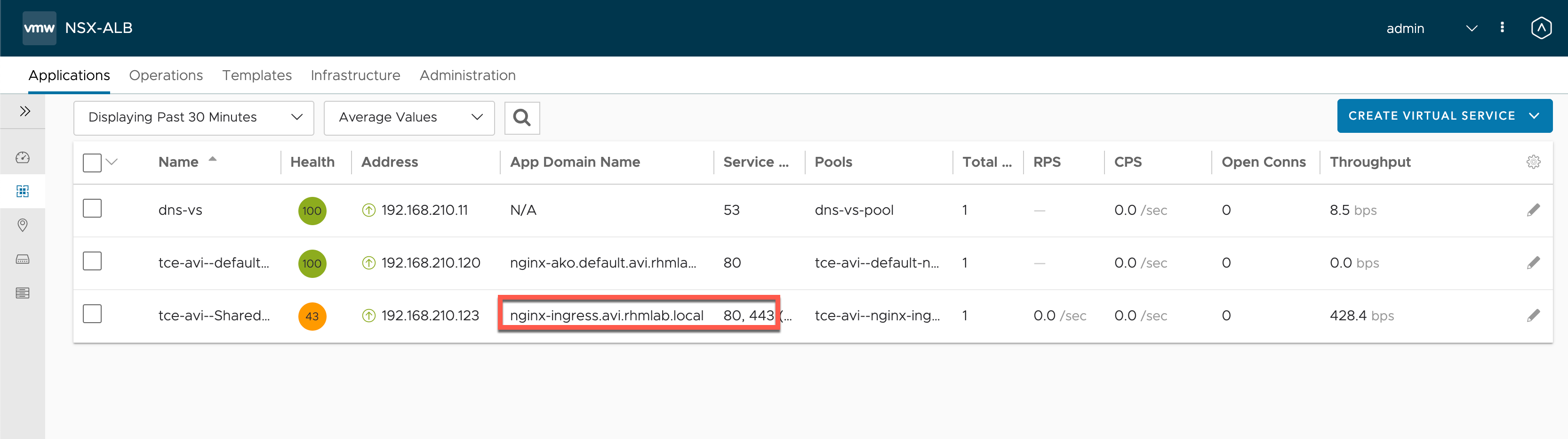Click the NSX-ALB product title
Viewport: 1568px width, 439px height.
point(99,28)
